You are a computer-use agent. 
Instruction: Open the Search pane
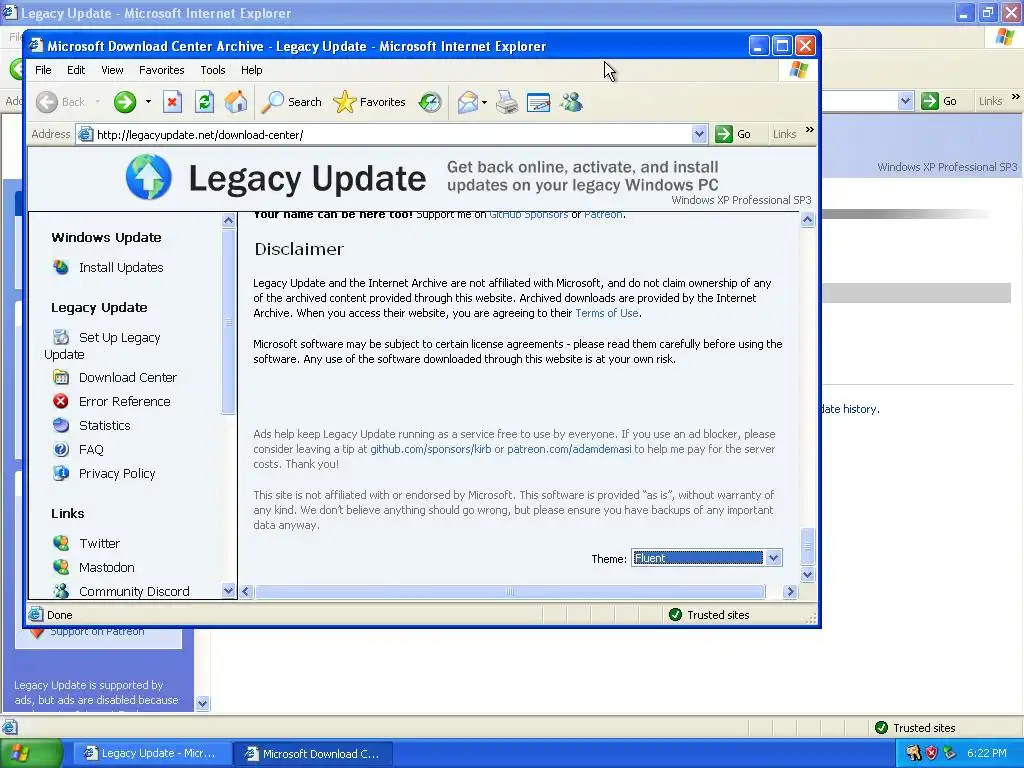292,102
